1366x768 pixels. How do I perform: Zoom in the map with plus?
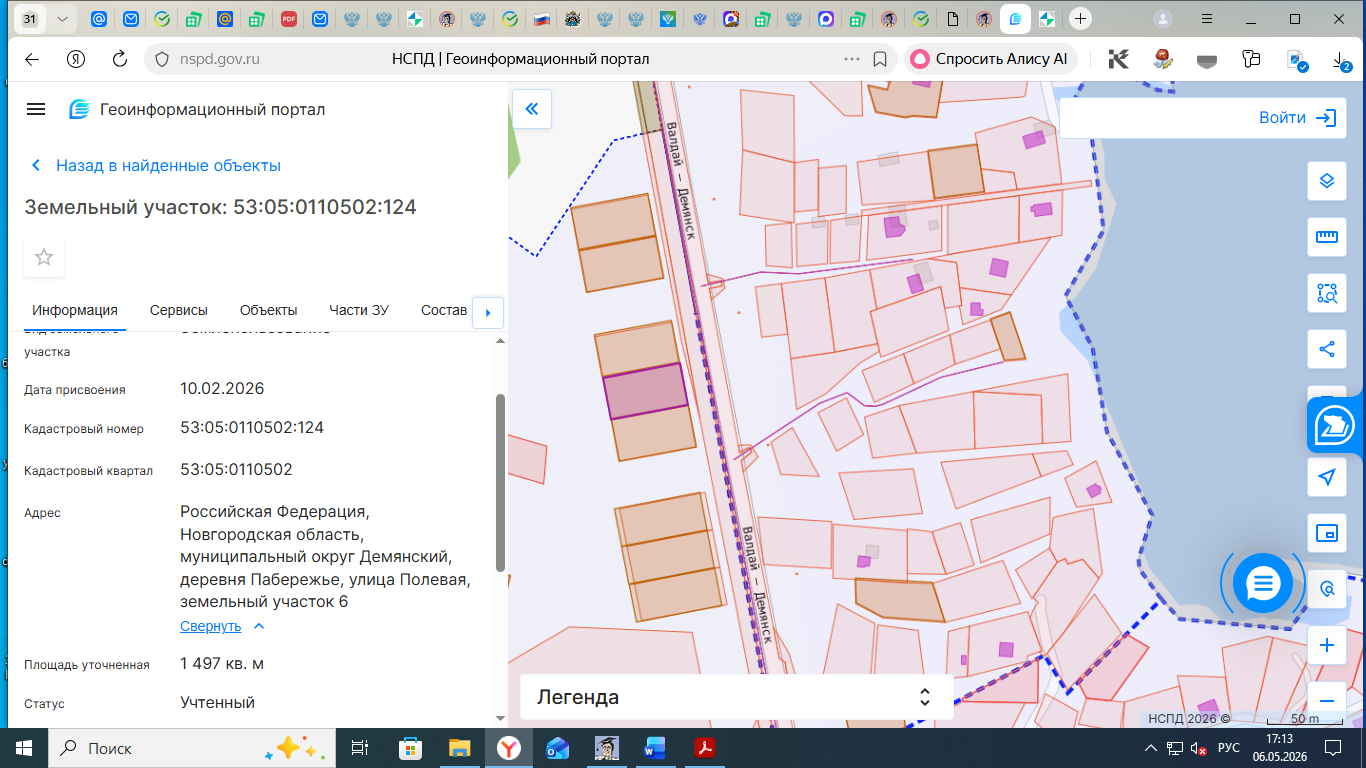click(1327, 645)
